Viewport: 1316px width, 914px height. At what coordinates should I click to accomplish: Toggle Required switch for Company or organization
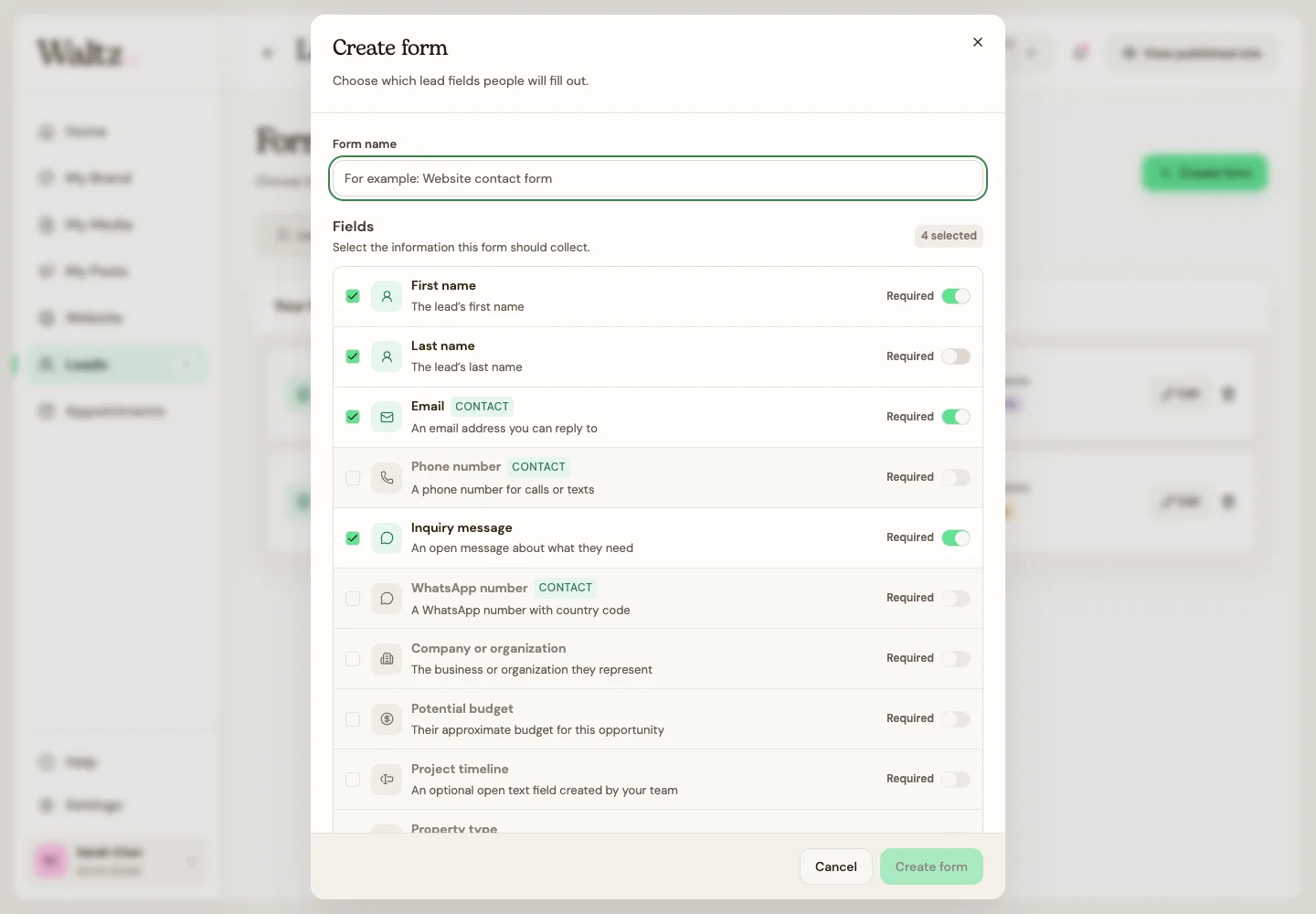point(956,658)
